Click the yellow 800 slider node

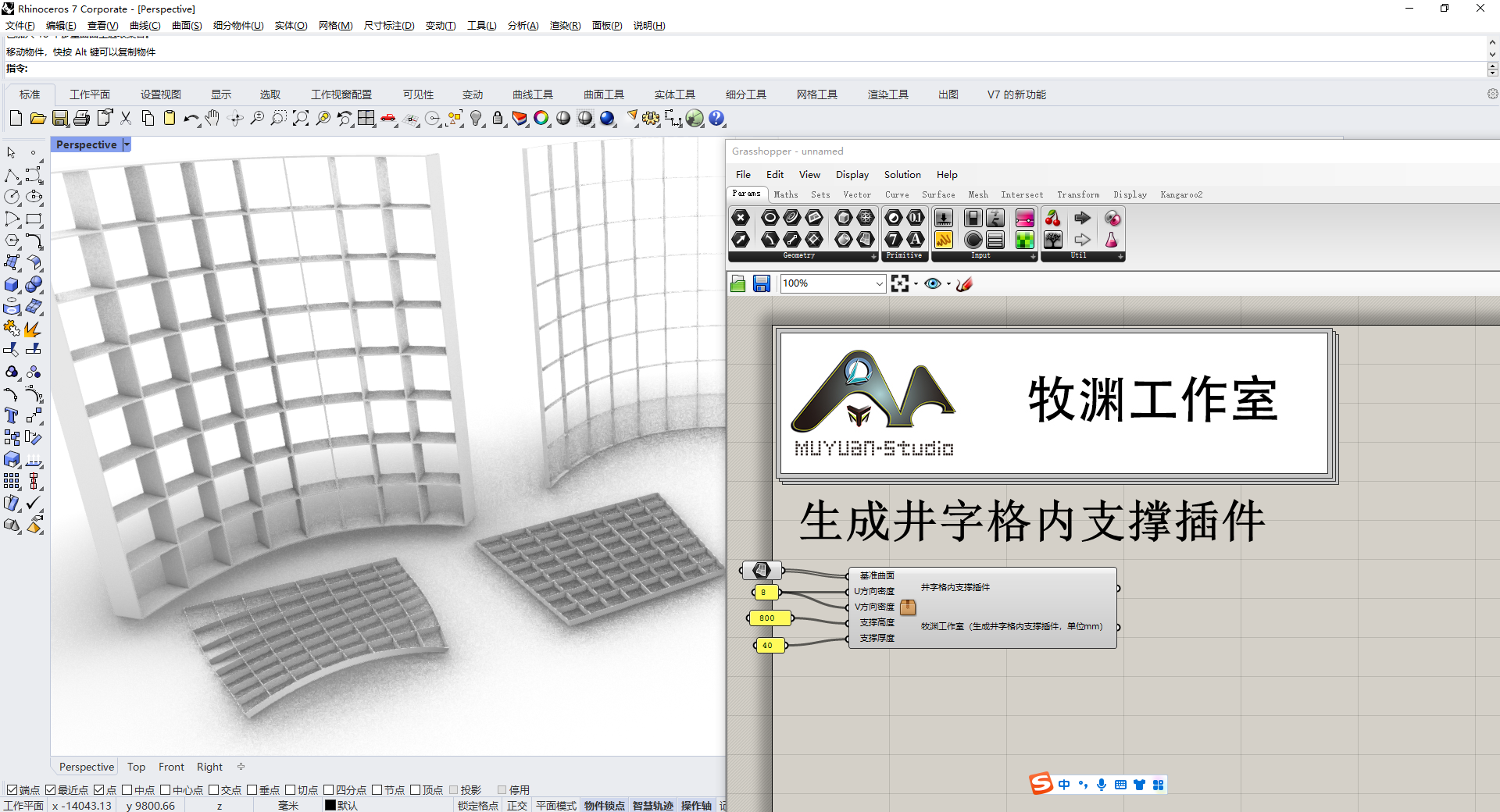pos(769,618)
